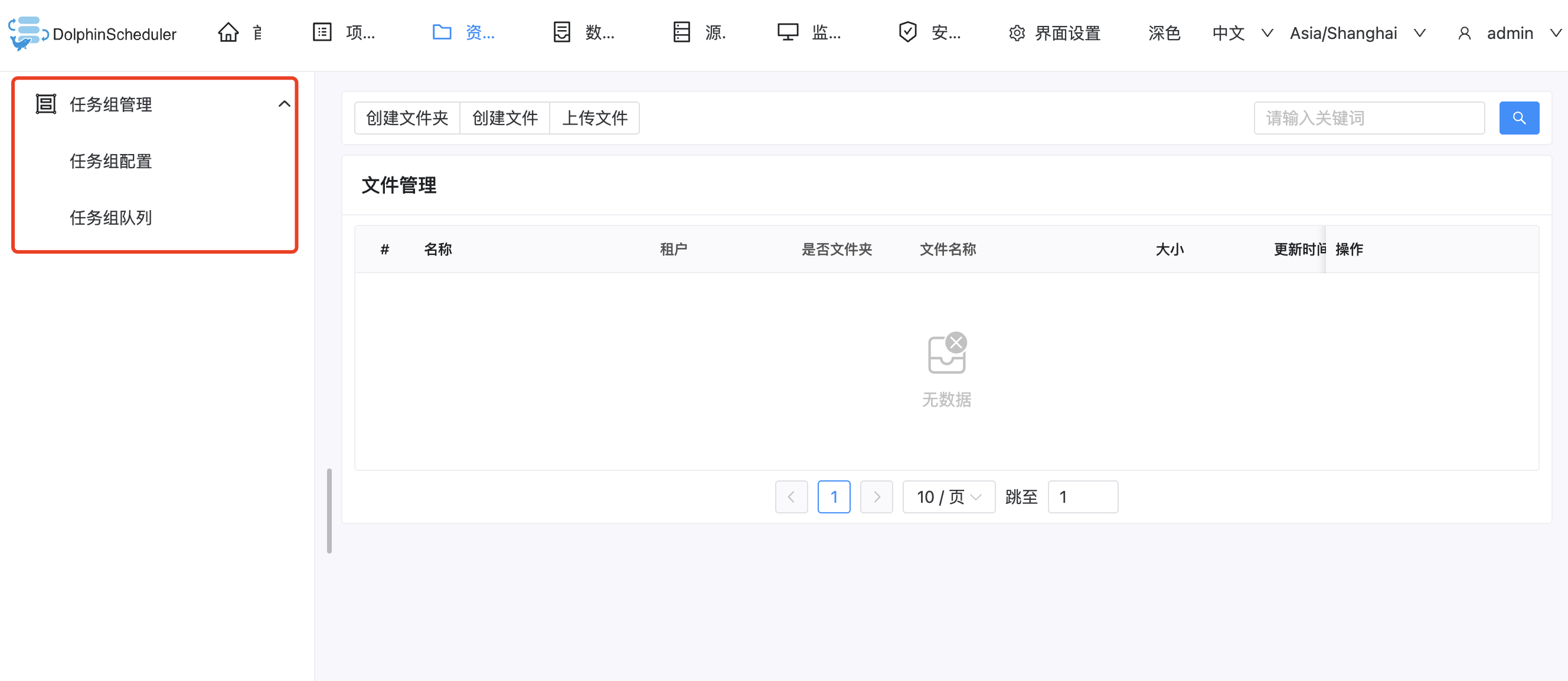Focus the 请输入关键词 search field
Image resolution: width=1568 pixels, height=681 pixels.
1369,118
